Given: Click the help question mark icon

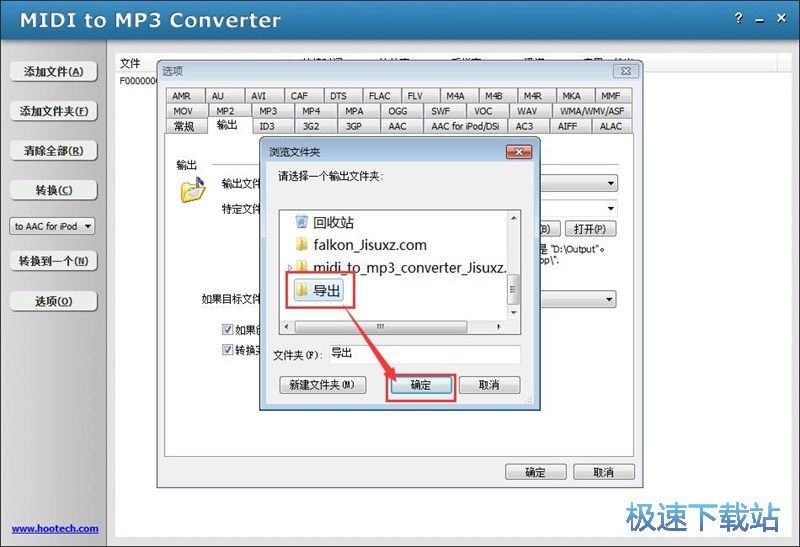Looking at the screenshot, I should (x=738, y=19).
